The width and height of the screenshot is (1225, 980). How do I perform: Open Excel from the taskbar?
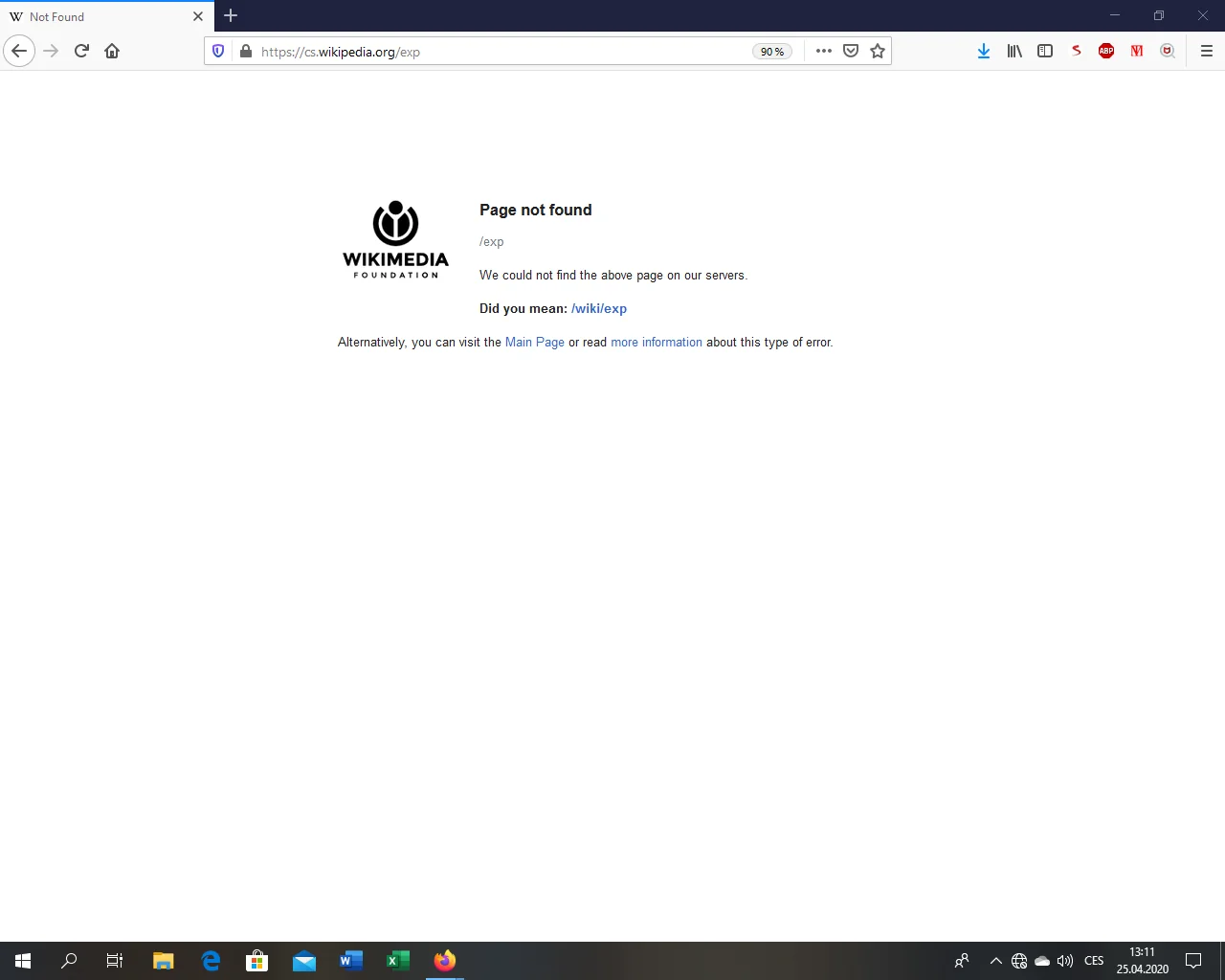coord(398,961)
